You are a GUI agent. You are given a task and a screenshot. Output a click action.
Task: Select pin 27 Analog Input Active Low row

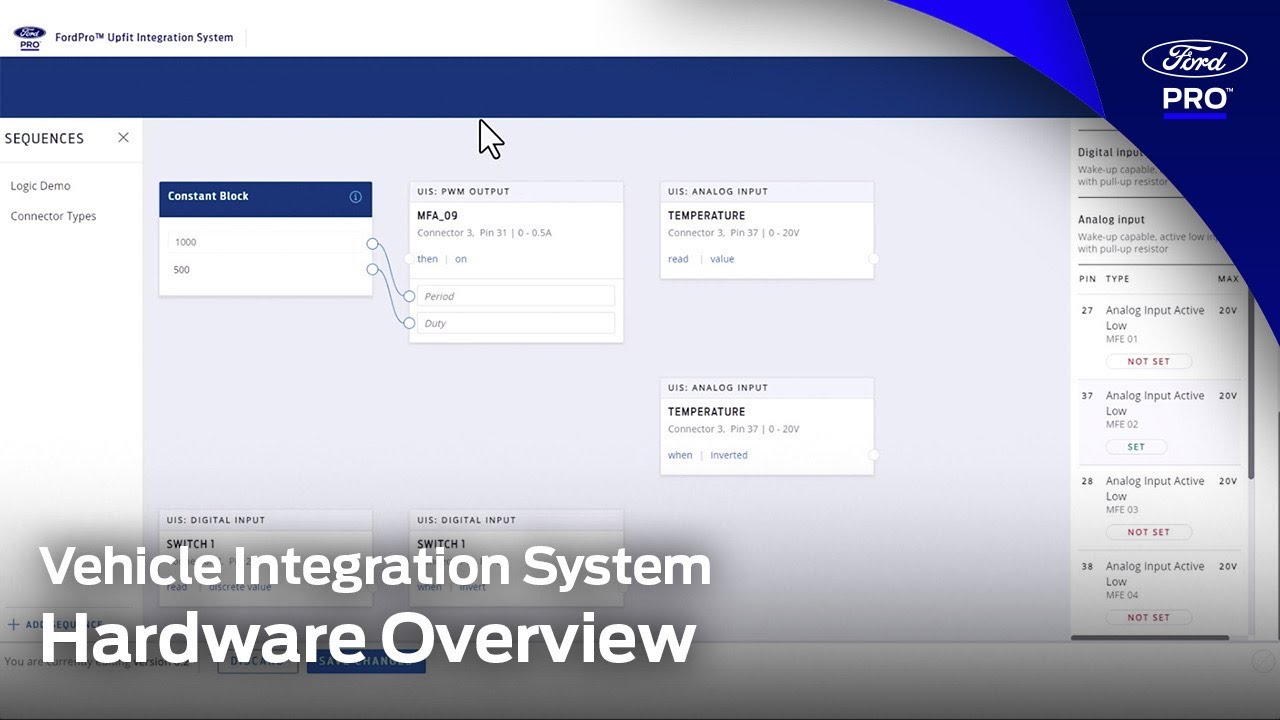tap(1158, 336)
